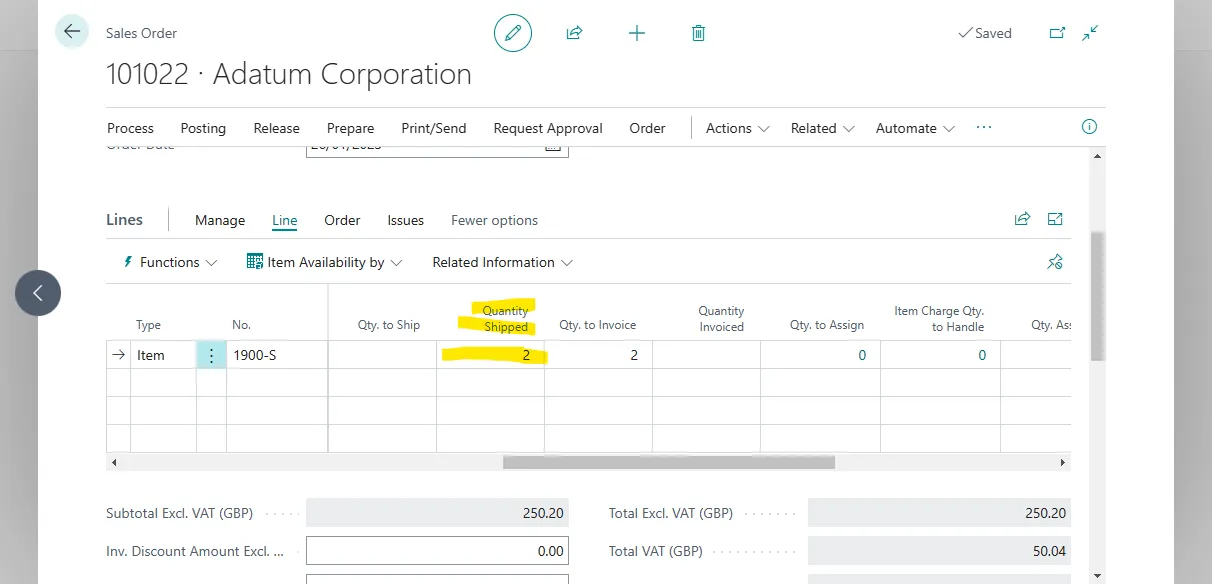Expand the Functions dropdown
Viewport: 1212px width, 584px height.
(170, 262)
